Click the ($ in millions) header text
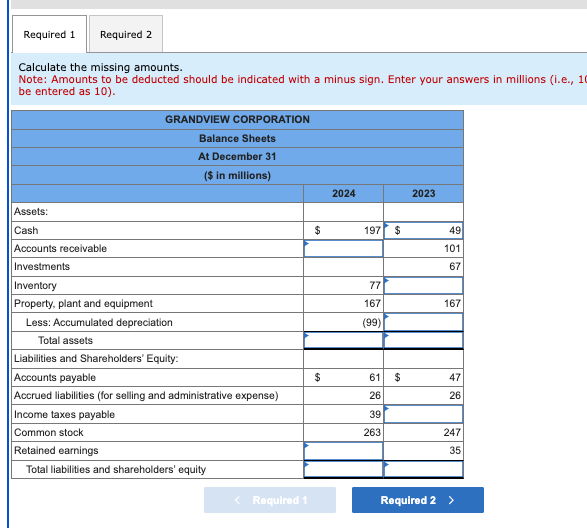Screen dimensions: 587x528 [x=237, y=176]
